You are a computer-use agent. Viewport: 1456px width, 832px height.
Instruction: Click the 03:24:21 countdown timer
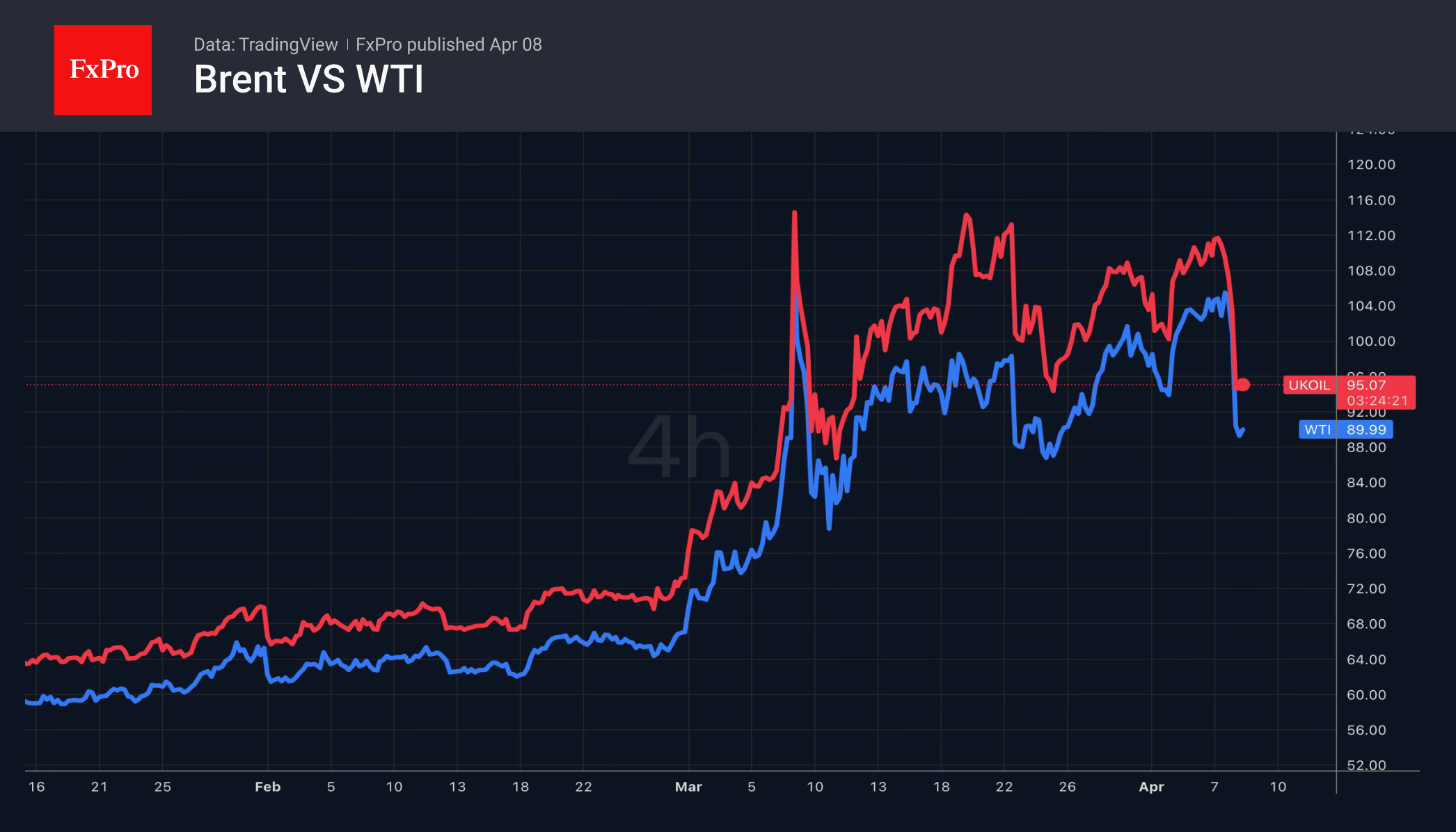coord(1377,401)
